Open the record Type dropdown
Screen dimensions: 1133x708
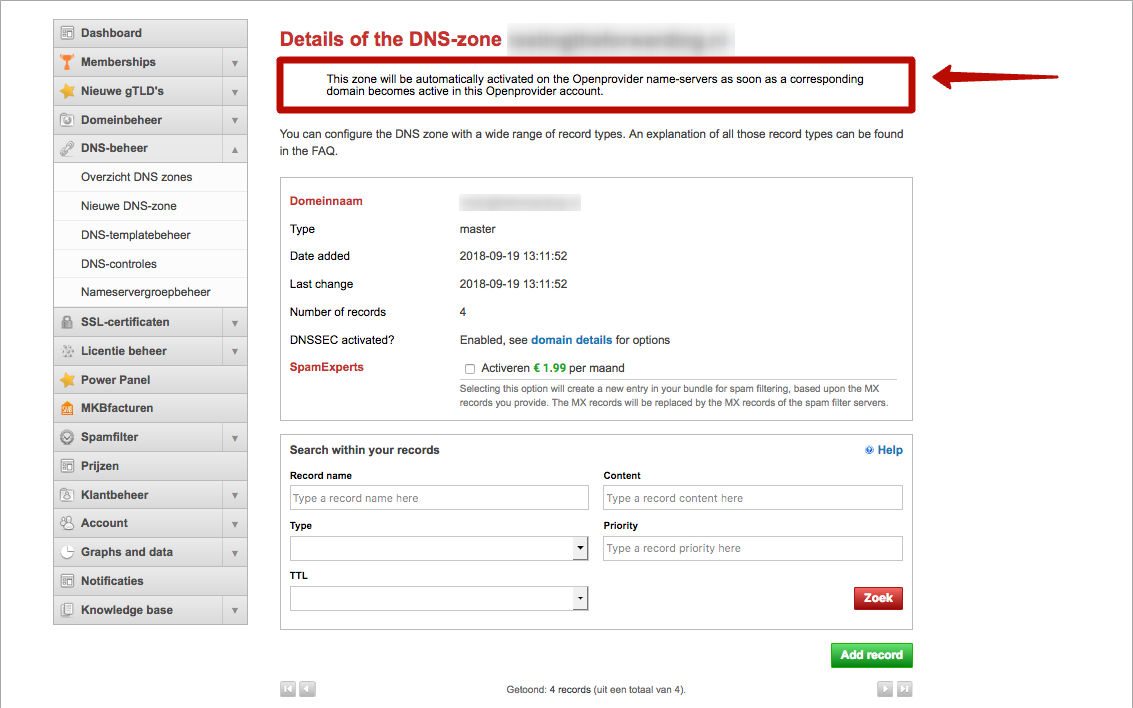439,548
